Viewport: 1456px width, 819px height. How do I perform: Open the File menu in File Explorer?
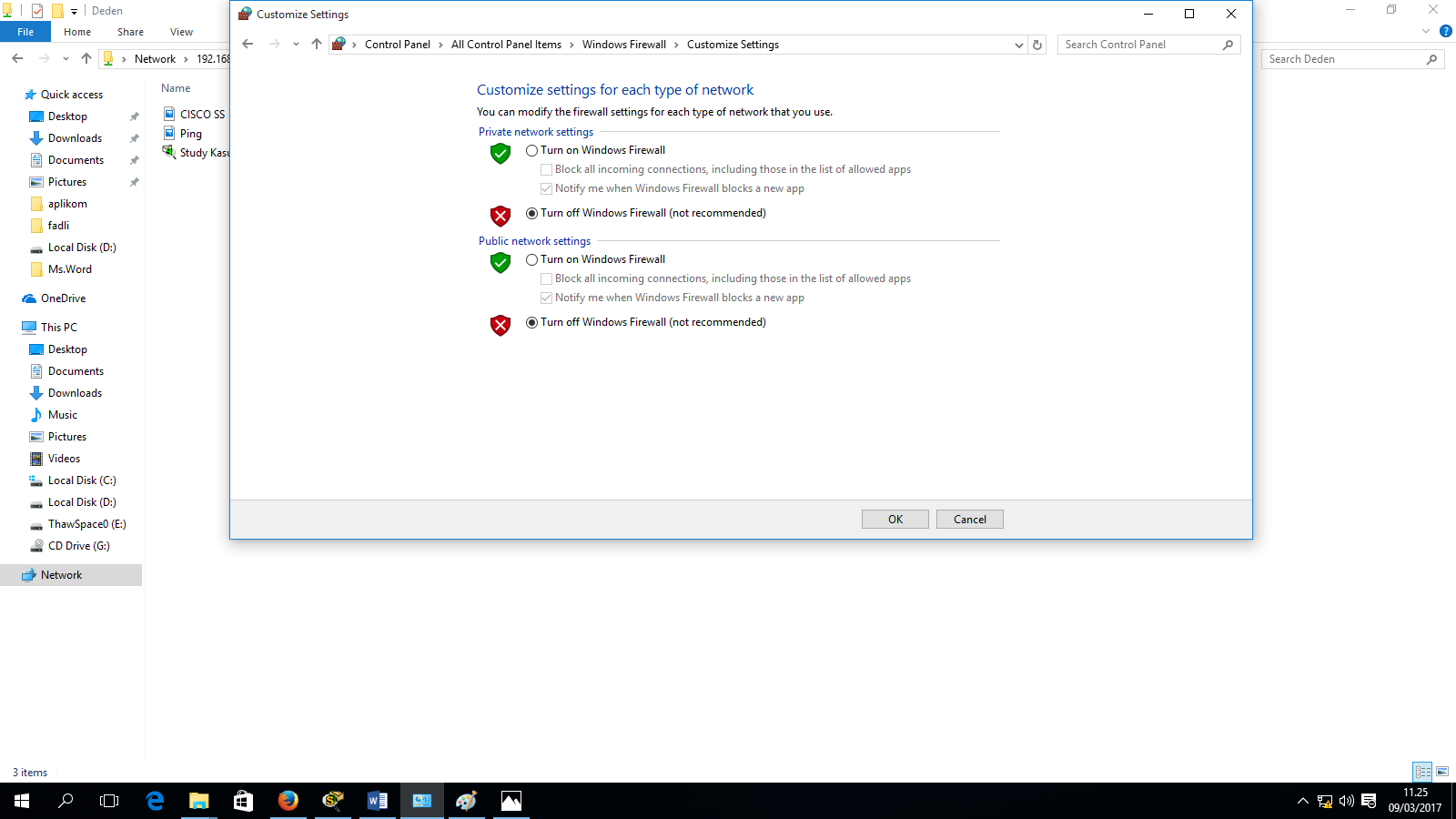[x=25, y=32]
